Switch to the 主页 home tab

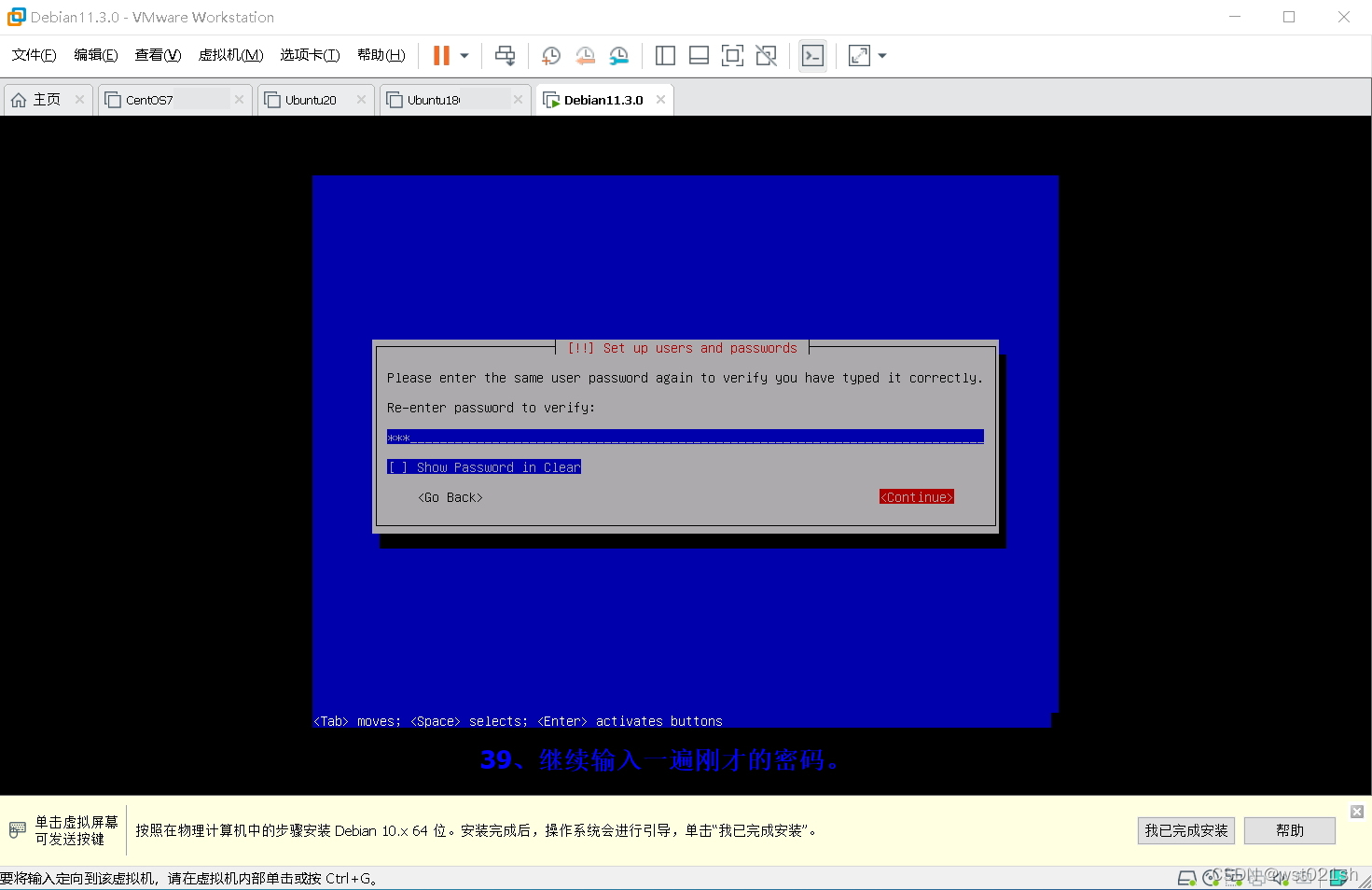coord(47,100)
